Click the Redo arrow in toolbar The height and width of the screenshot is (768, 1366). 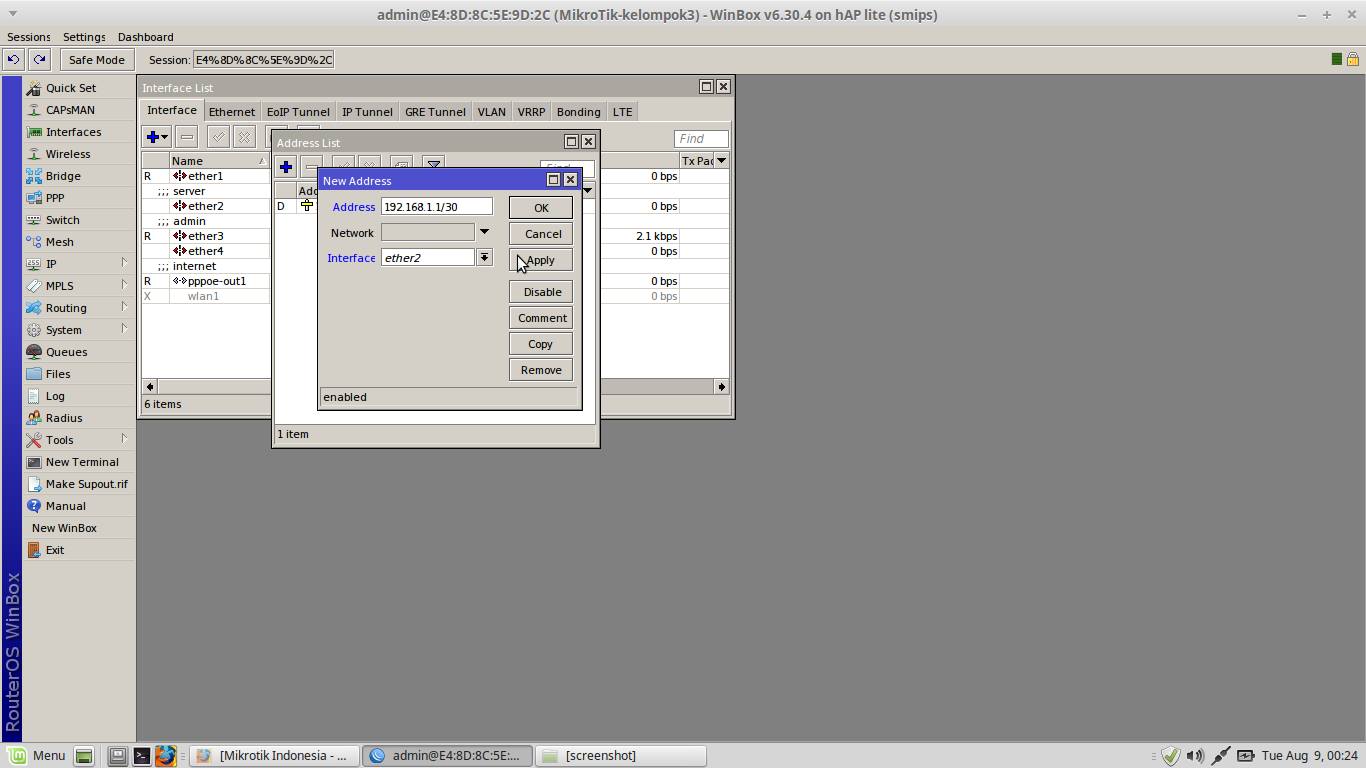click(39, 59)
